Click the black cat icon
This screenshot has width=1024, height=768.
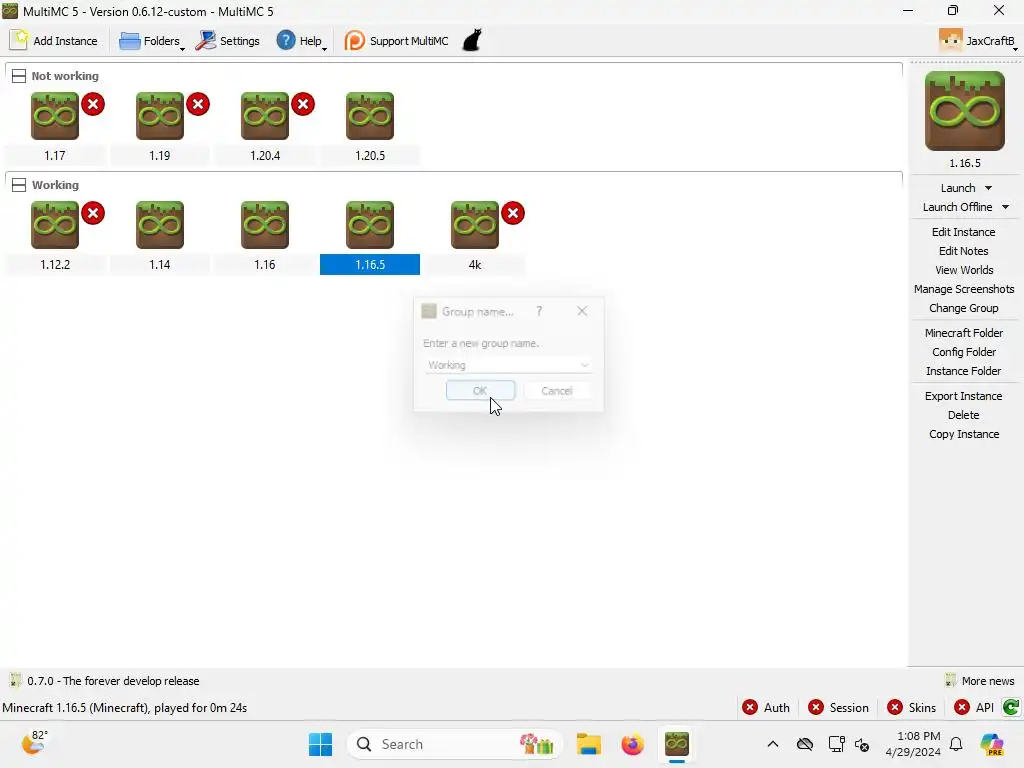coord(472,40)
